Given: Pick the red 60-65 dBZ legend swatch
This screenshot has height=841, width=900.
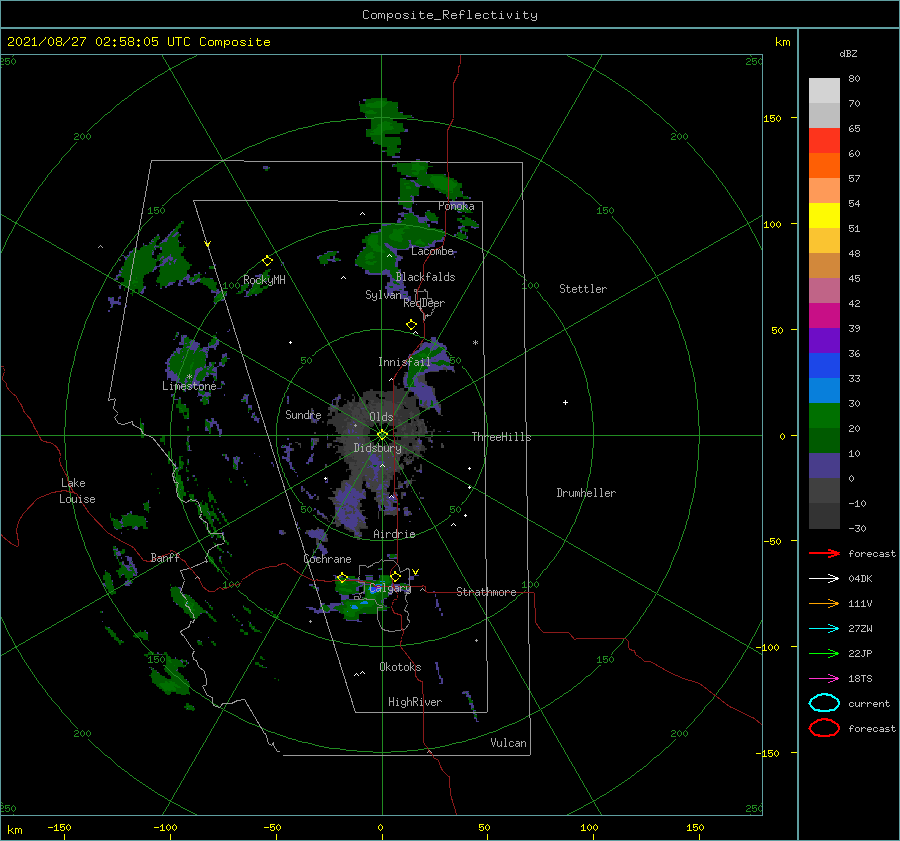Looking at the screenshot, I should [824, 141].
